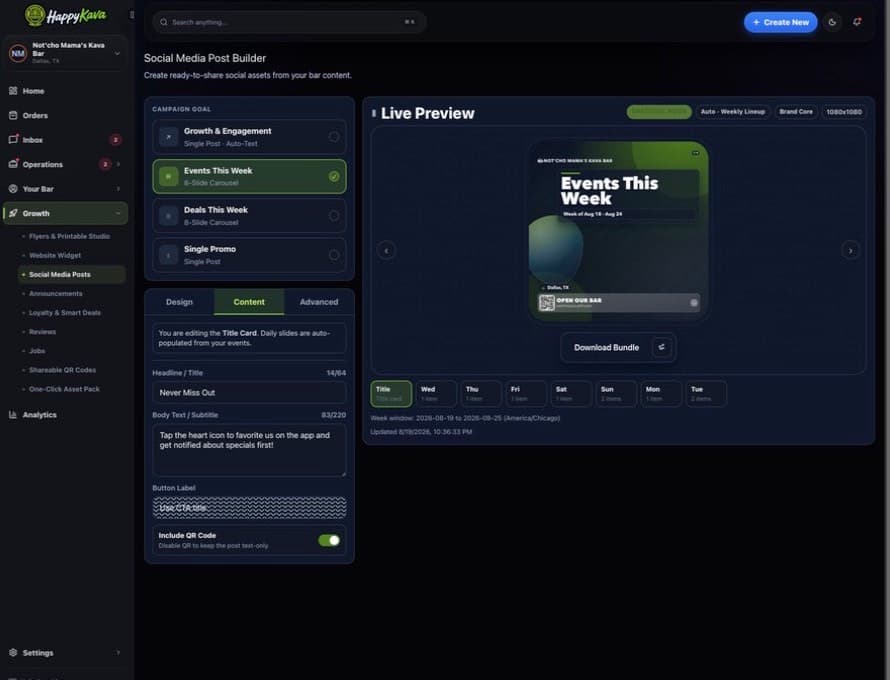Select the Wed slide thumbnail

[436, 393]
